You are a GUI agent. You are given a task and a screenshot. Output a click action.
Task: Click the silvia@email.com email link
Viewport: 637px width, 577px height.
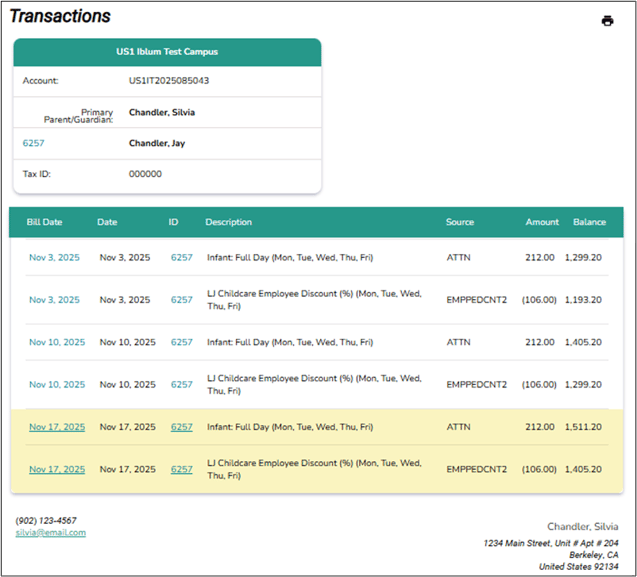click(51, 533)
